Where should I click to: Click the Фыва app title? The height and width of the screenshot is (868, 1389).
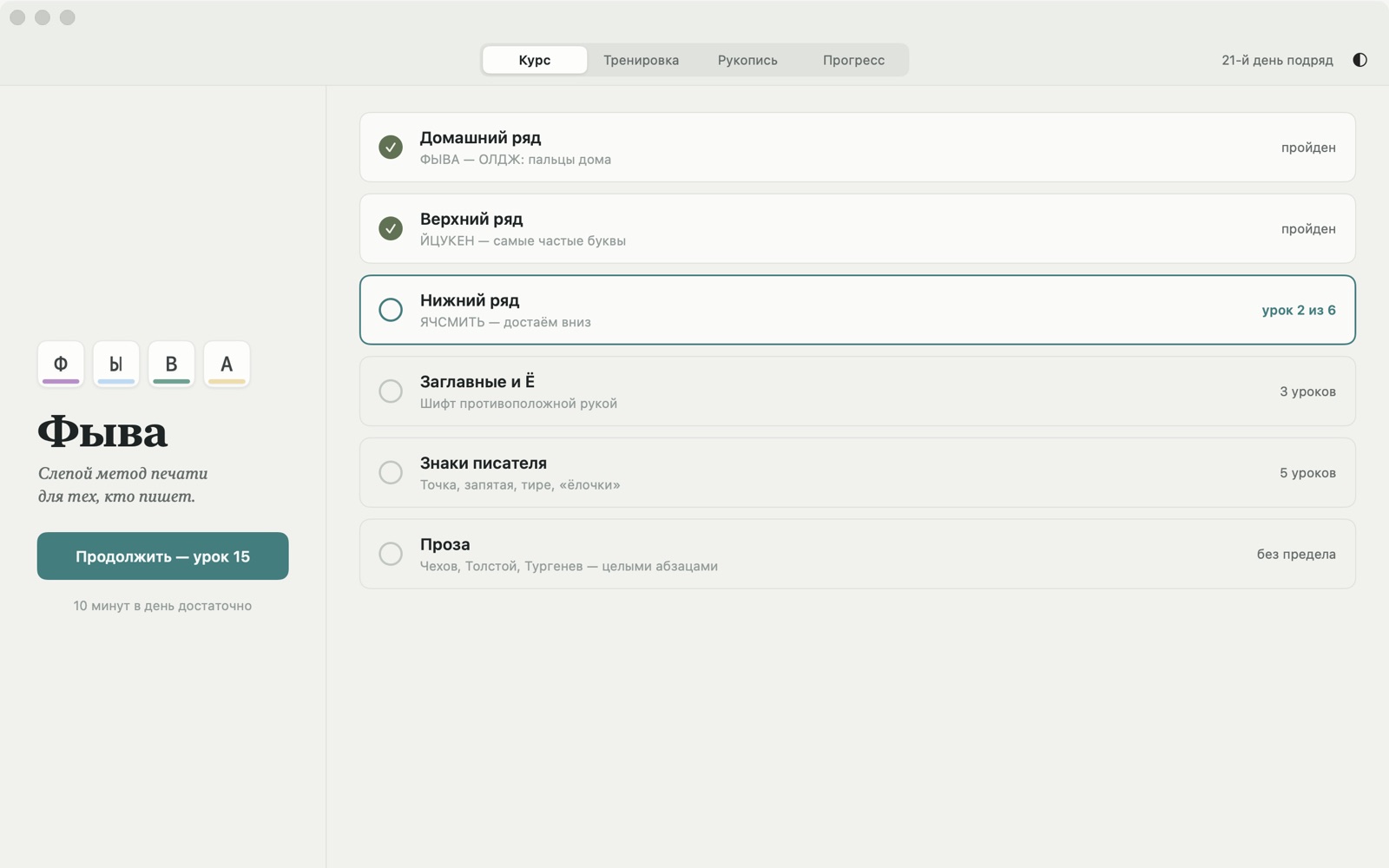[102, 431]
